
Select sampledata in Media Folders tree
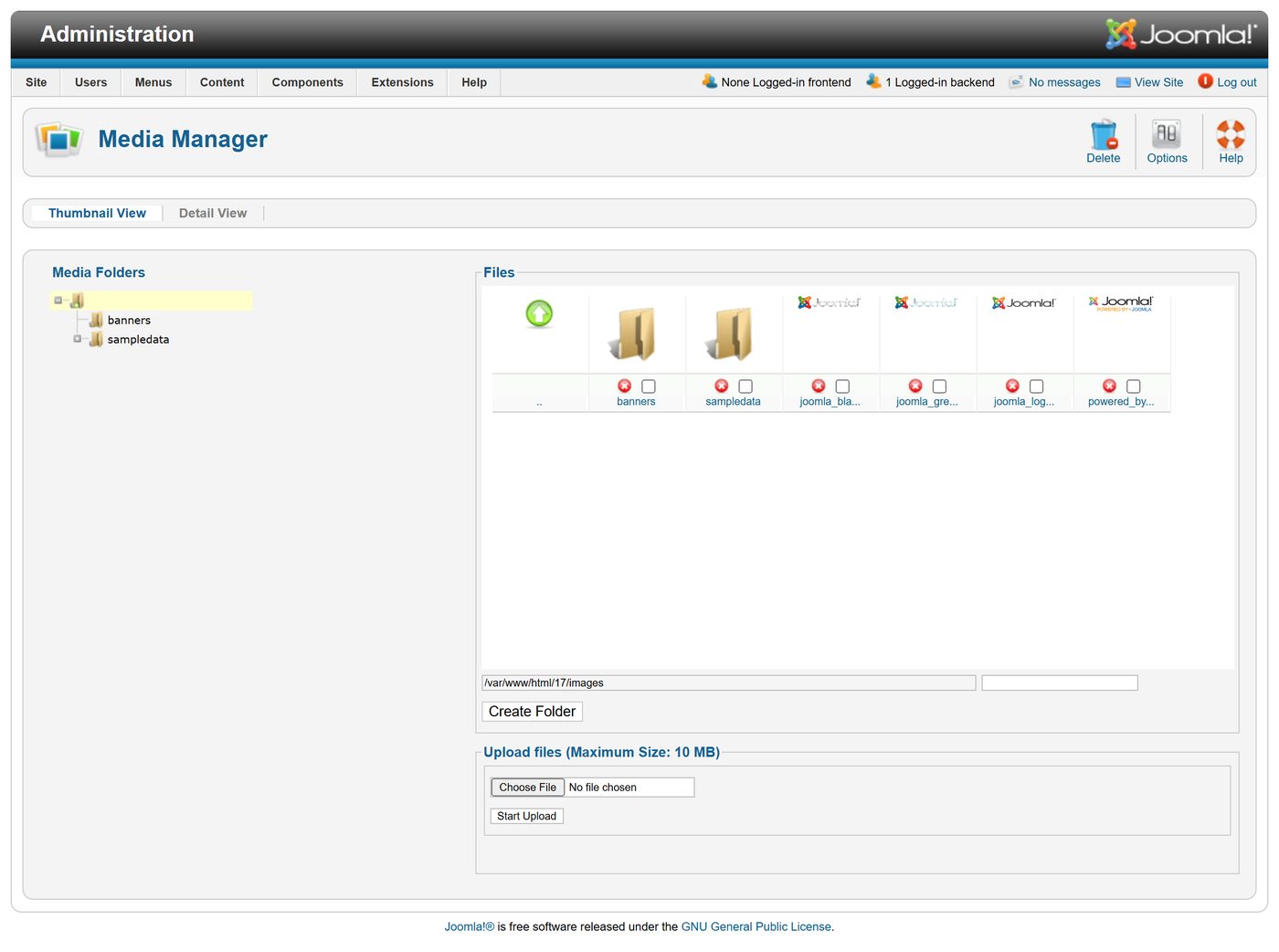pyautogui.click(x=138, y=339)
